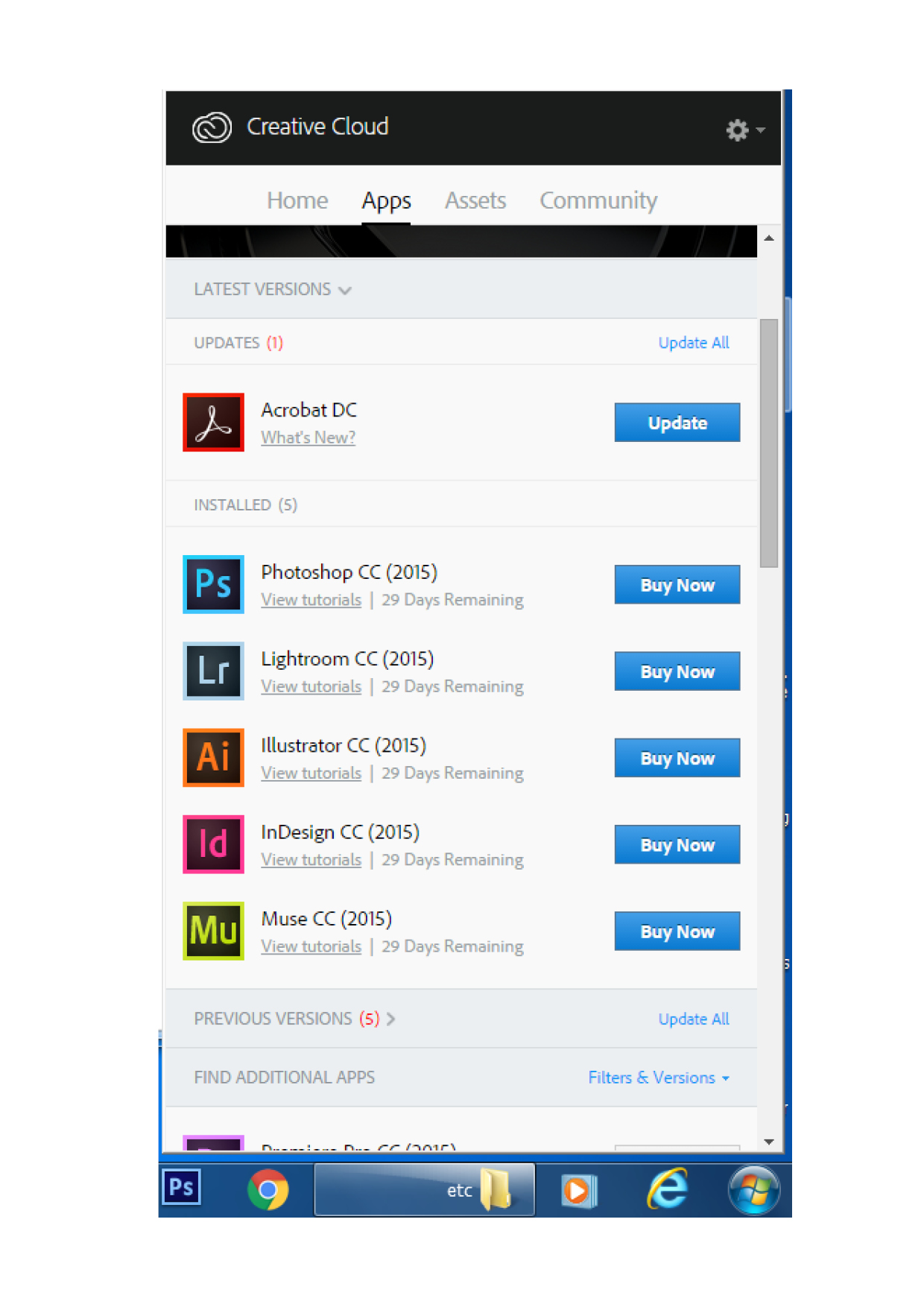The height and width of the screenshot is (1307, 924).
Task: Click Update All beside Previous Versions
Action: [x=694, y=1019]
